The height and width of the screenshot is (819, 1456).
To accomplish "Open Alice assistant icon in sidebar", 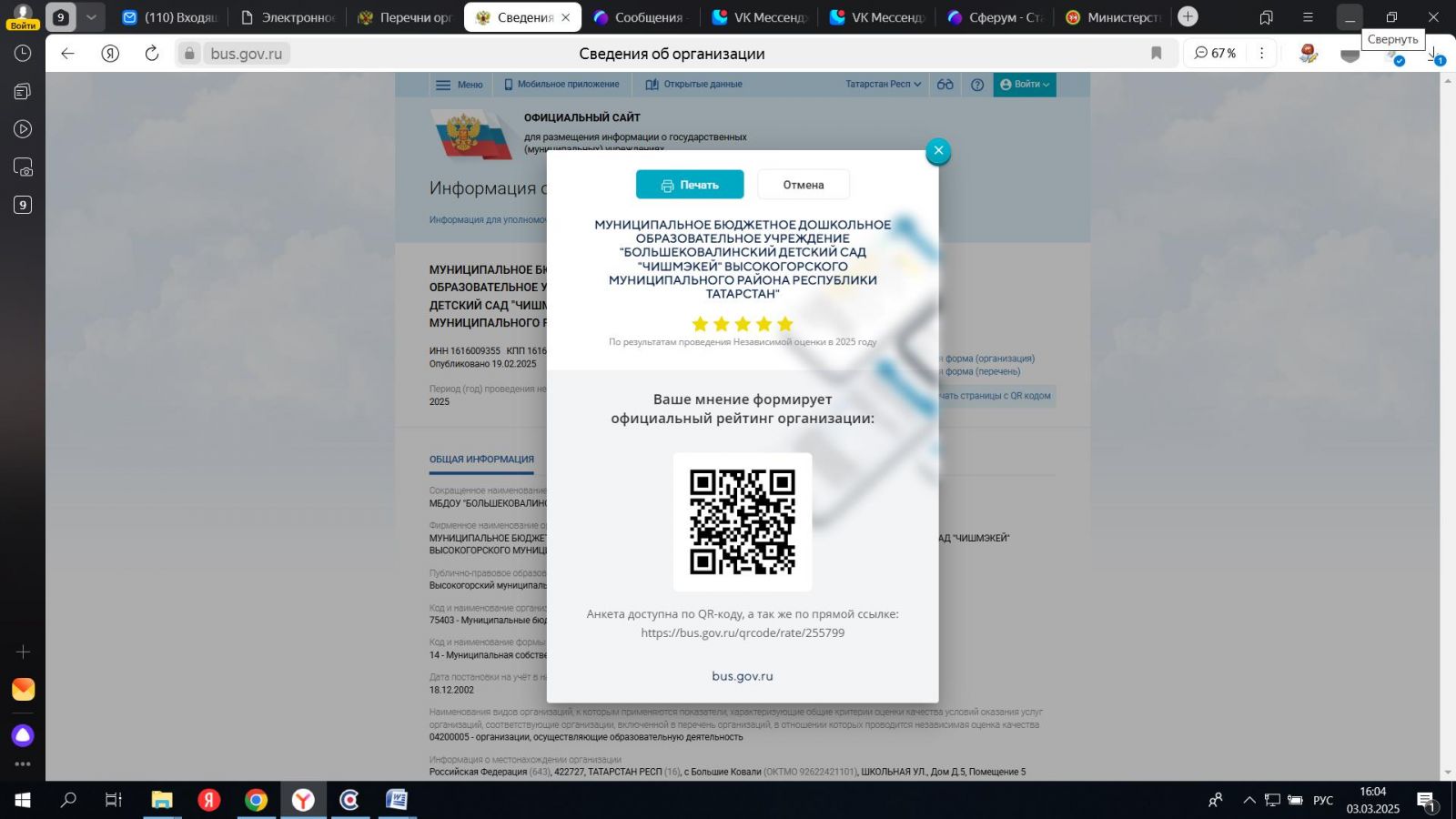I will pos(23,735).
